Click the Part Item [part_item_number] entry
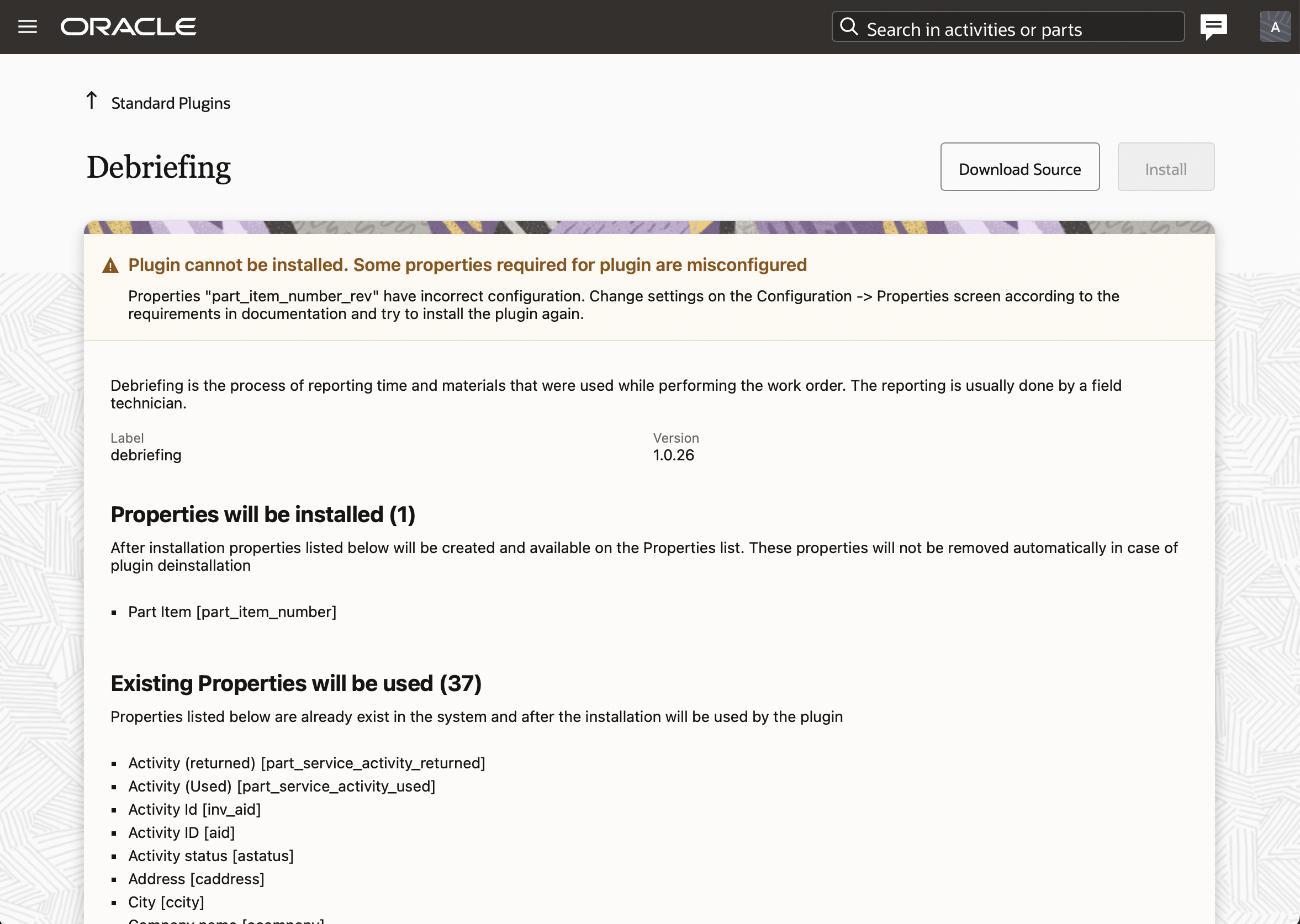The image size is (1300, 924). pos(232,612)
